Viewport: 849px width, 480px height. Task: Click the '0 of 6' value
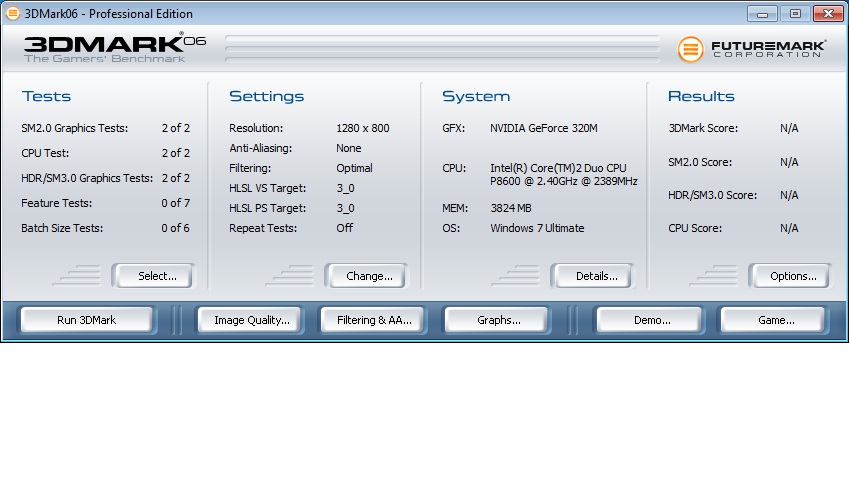point(175,228)
